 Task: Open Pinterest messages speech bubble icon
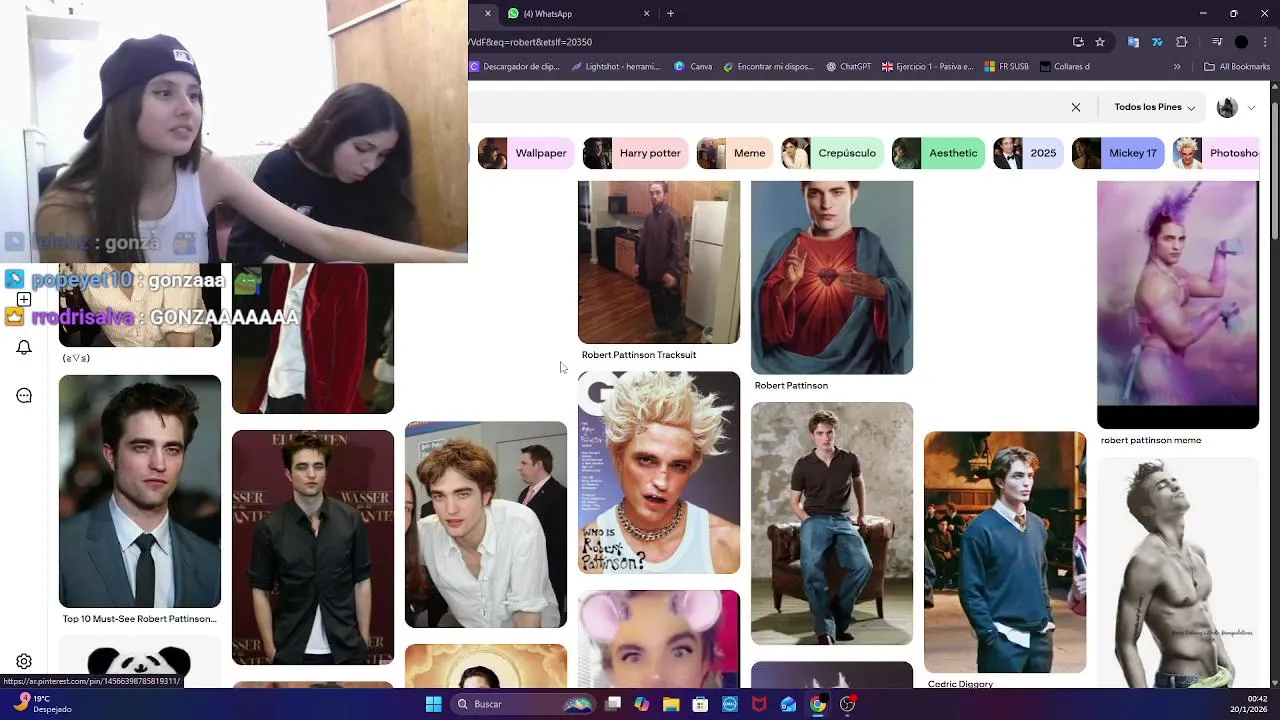click(x=24, y=395)
